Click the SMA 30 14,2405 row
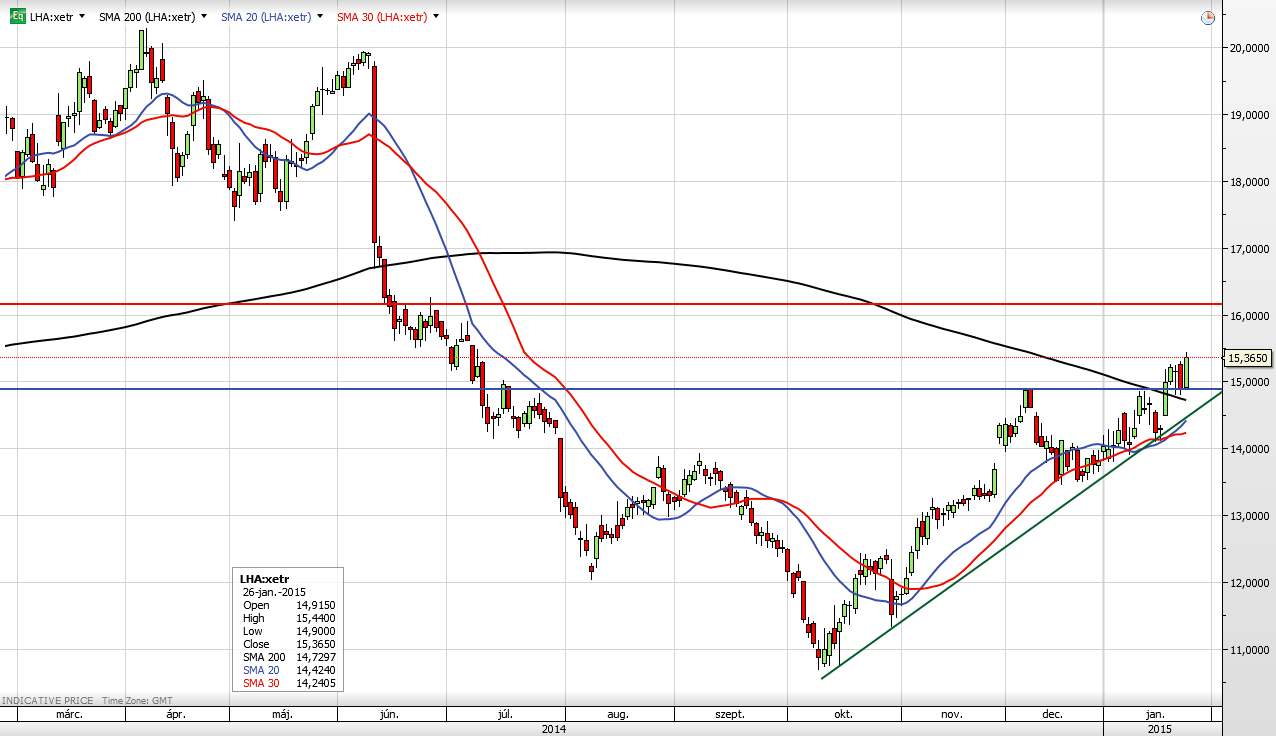Image resolution: width=1276 pixels, height=736 pixels. 289,683
